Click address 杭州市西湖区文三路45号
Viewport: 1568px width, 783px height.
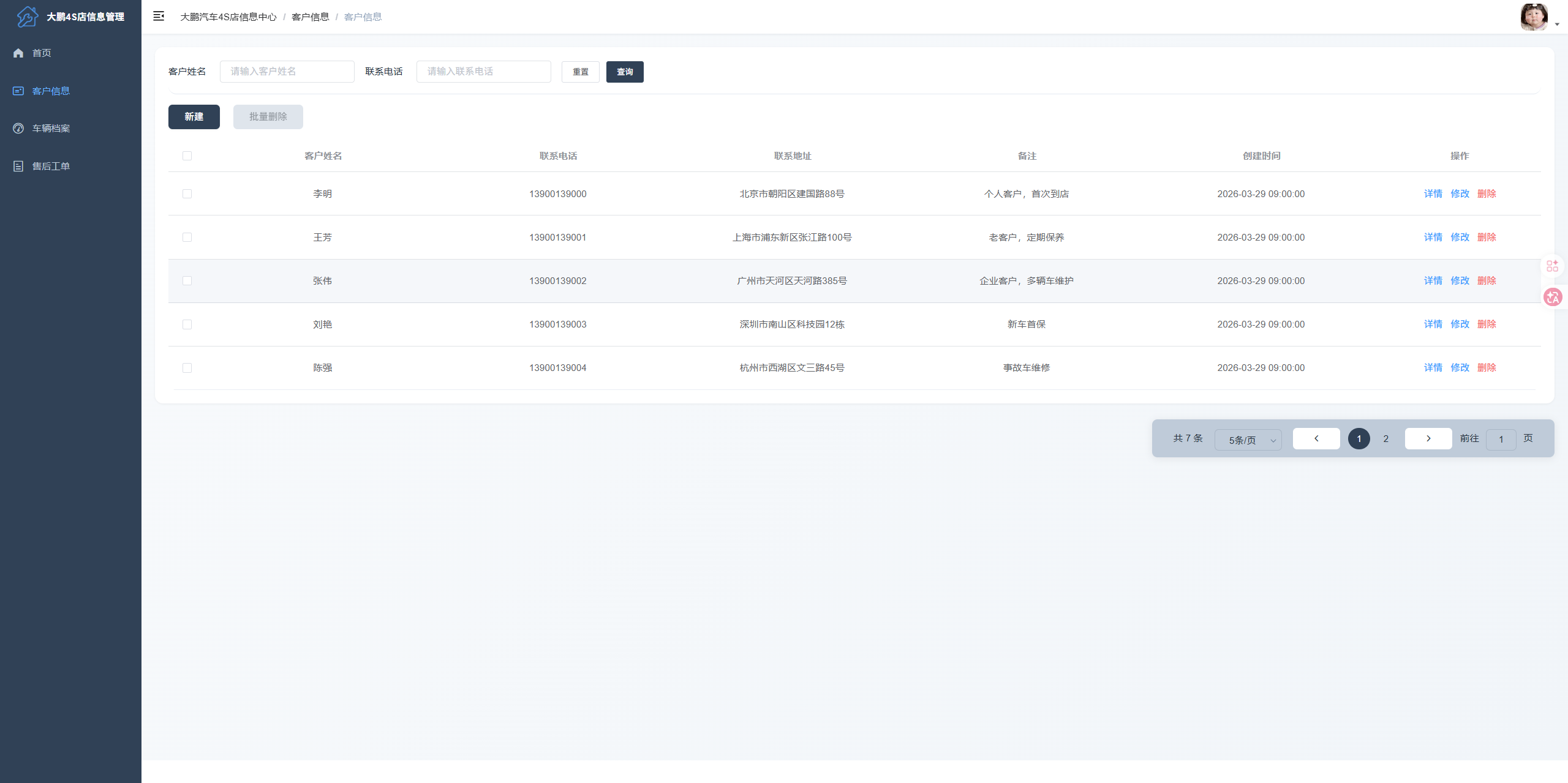[792, 368]
